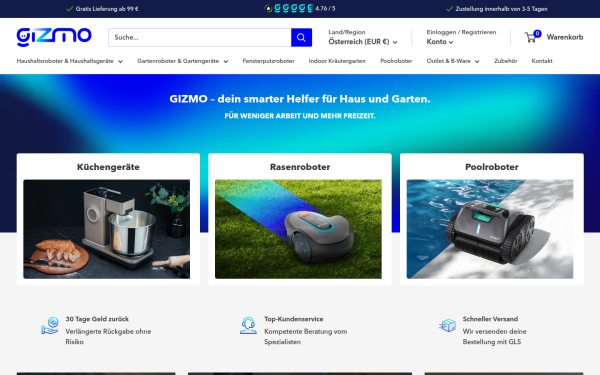Open the shopping cart icon
Screen dimensions: 600x375
[x=530, y=38]
